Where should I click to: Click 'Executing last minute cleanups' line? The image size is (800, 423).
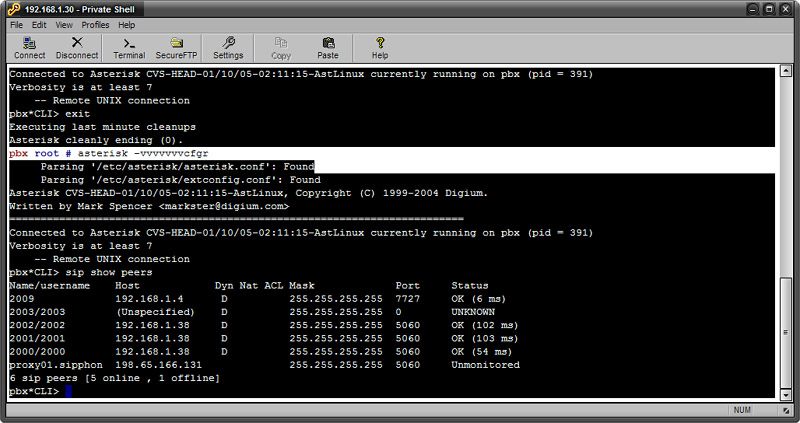click(x=102, y=127)
